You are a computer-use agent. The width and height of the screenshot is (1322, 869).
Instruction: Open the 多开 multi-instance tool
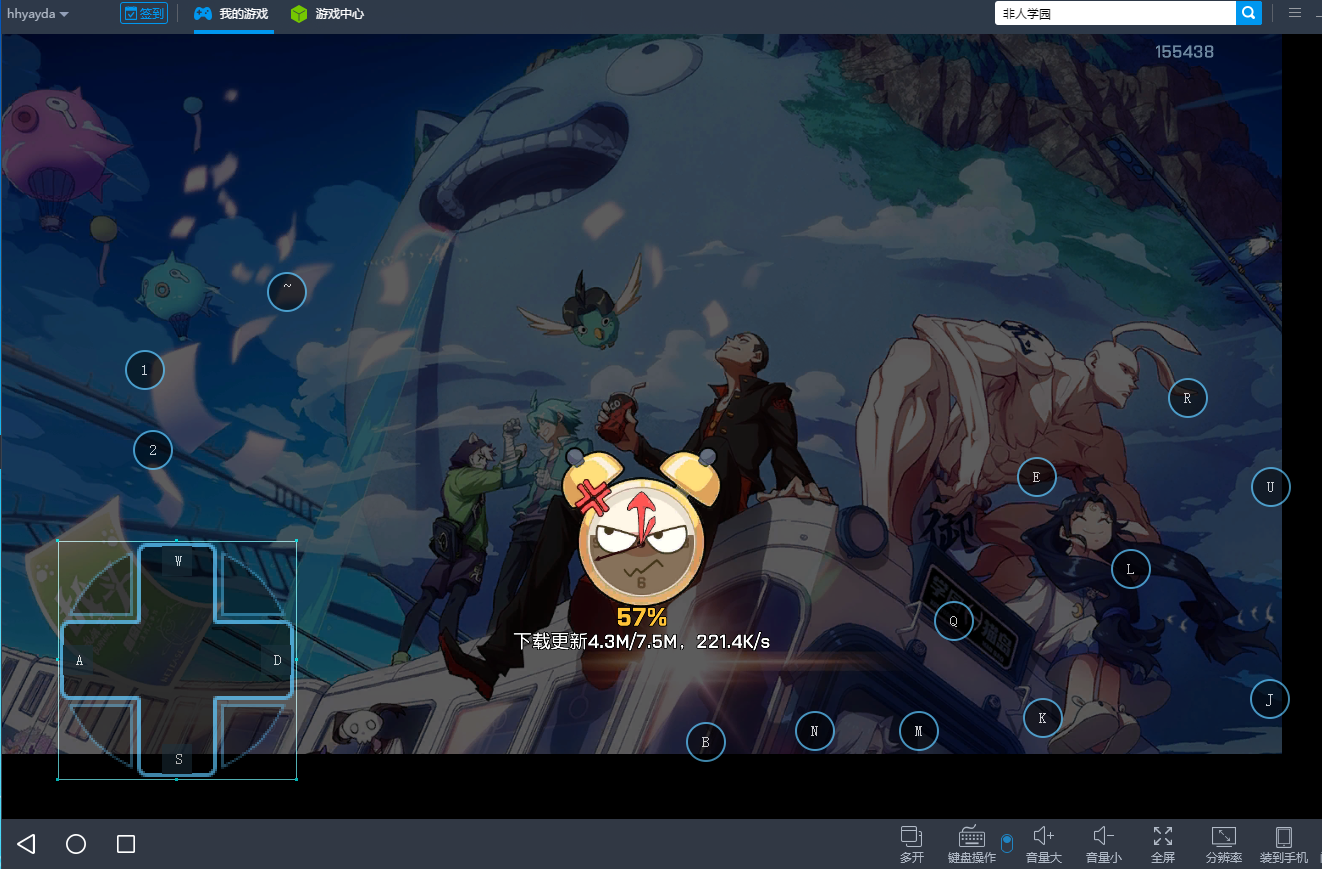(x=911, y=845)
